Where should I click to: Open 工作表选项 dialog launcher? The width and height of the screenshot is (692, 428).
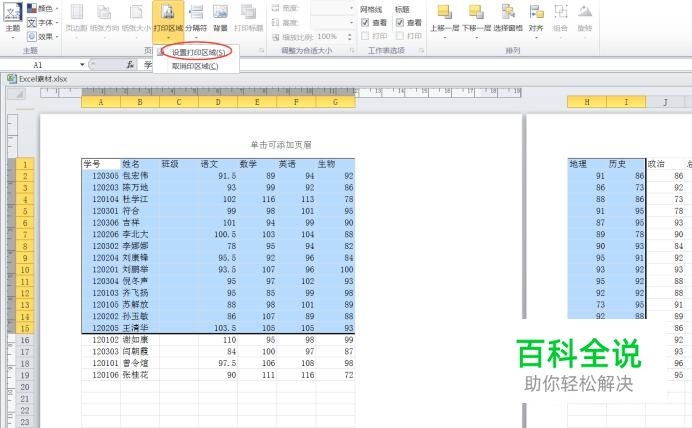421,51
